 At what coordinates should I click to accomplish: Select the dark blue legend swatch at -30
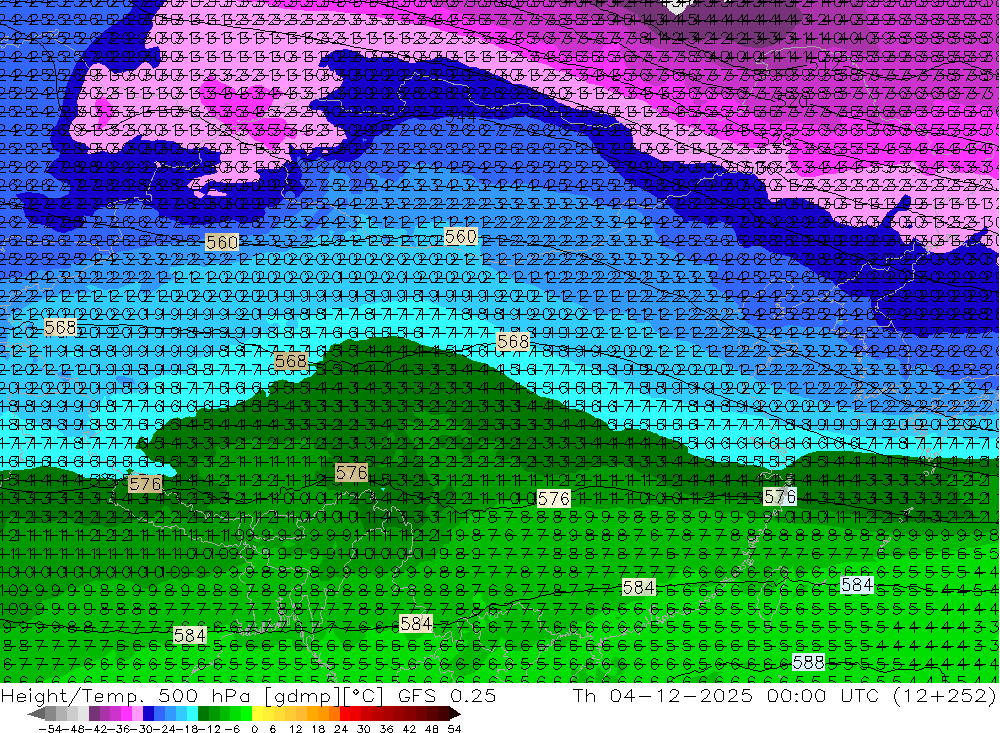click(x=148, y=714)
